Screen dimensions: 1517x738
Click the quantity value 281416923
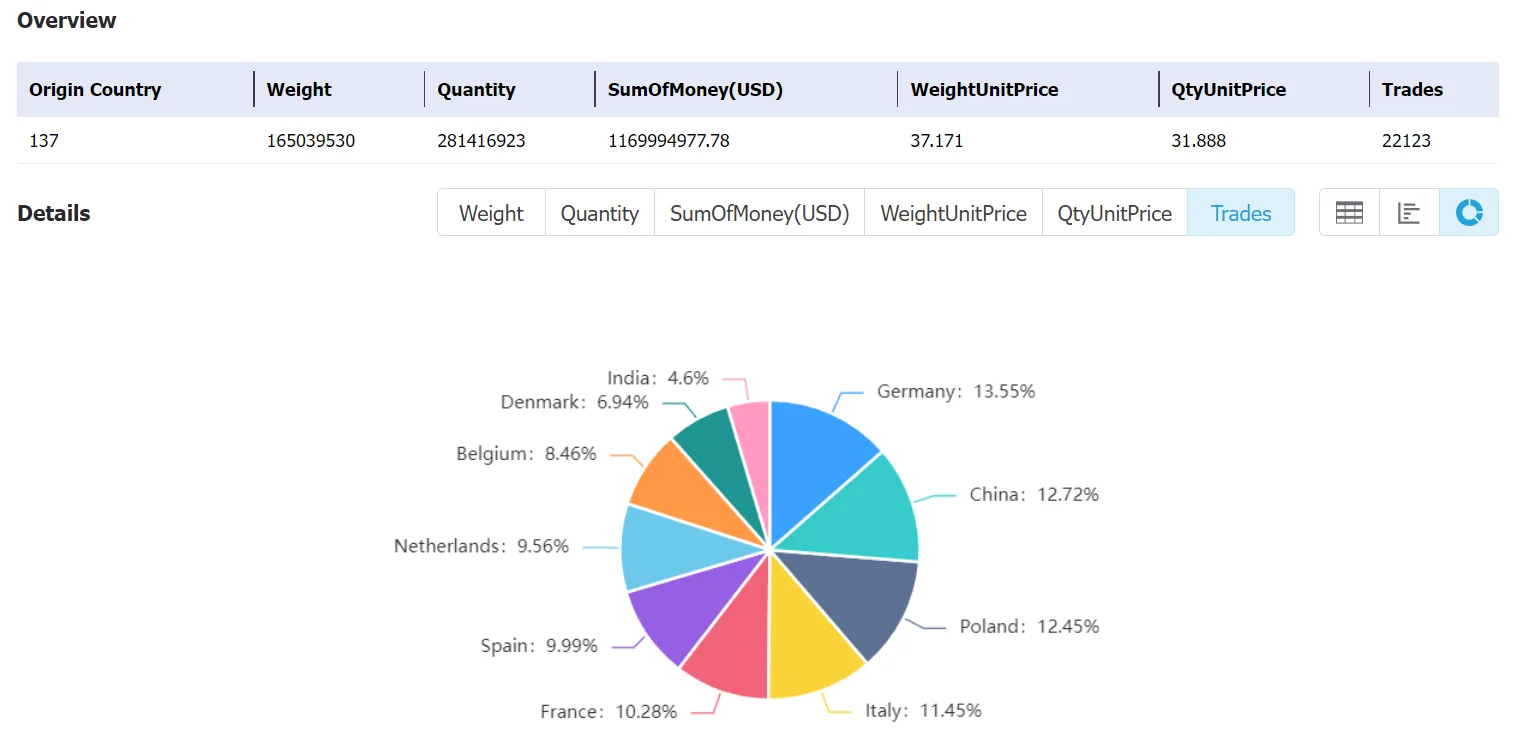point(481,141)
